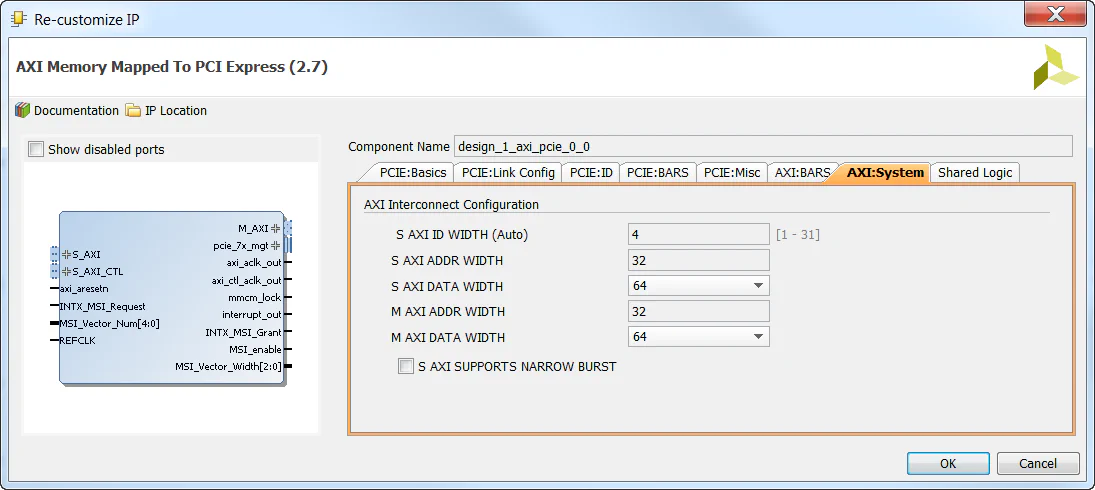This screenshot has width=1095, height=490.
Task: Expand the pcie_7x_mgt interface plus icon
Action: 275,245
